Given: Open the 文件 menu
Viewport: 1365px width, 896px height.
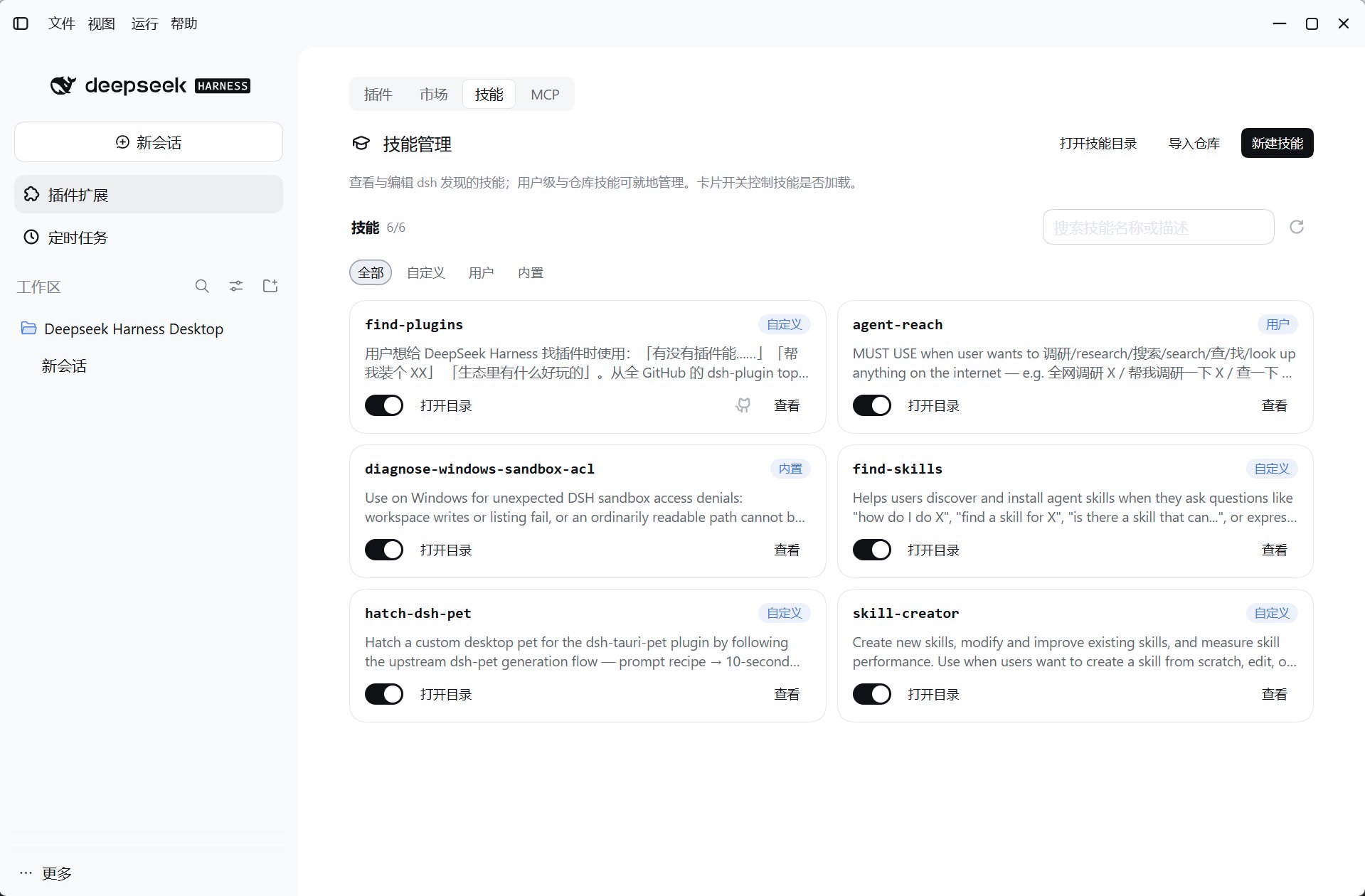Looking at the screenshot, I should (x=62, y=23).
